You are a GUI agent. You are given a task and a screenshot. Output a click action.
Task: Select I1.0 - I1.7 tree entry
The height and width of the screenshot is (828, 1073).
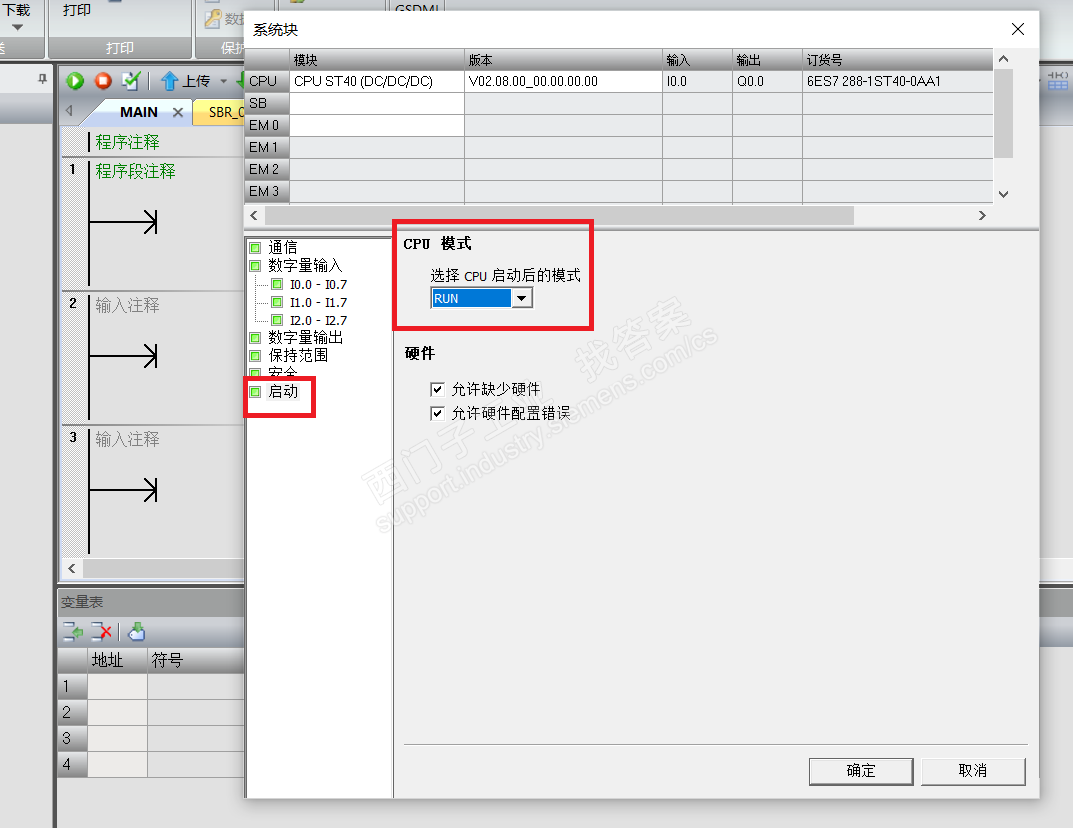pos(318,302)
